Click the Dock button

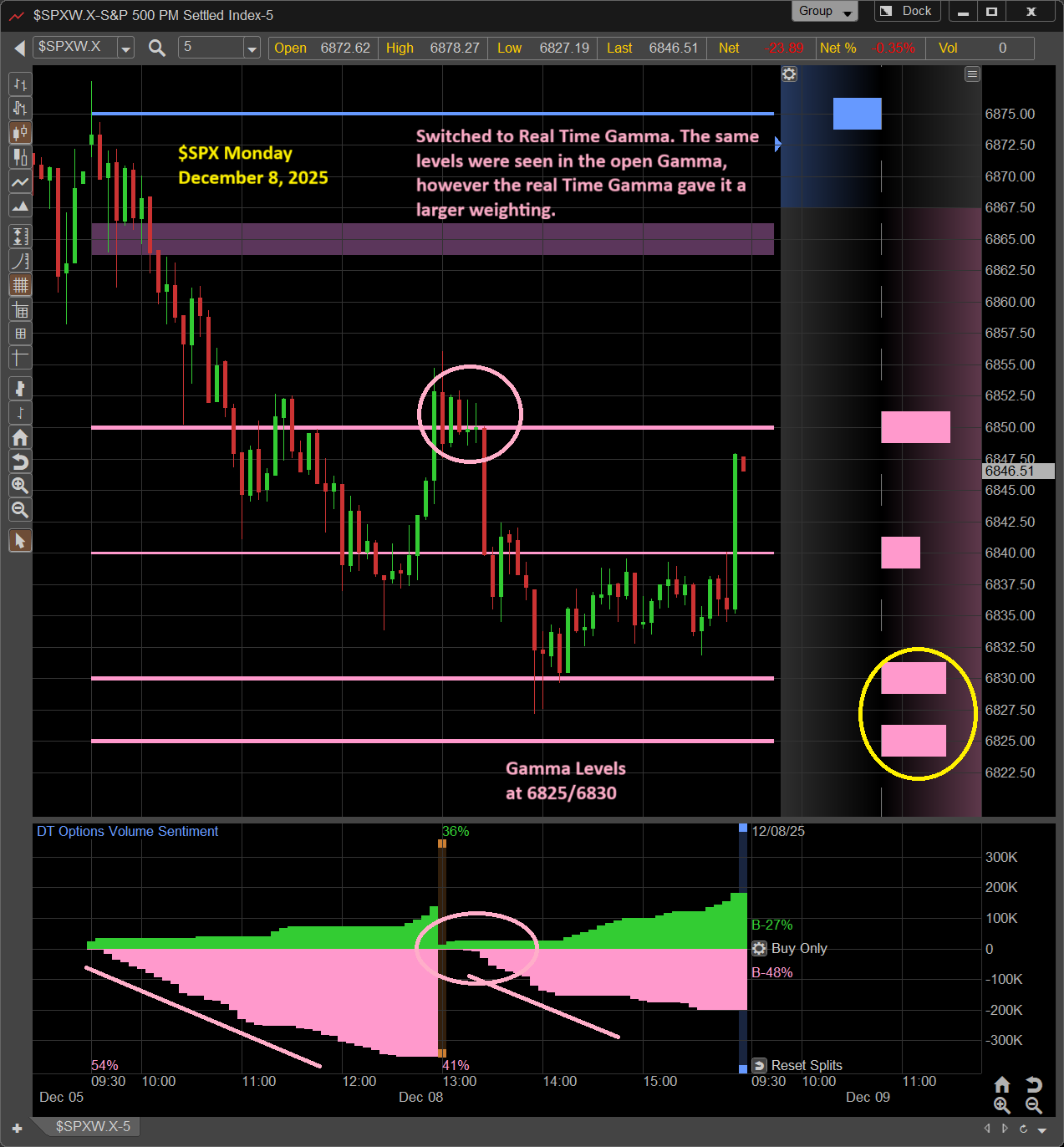(907, 11)
